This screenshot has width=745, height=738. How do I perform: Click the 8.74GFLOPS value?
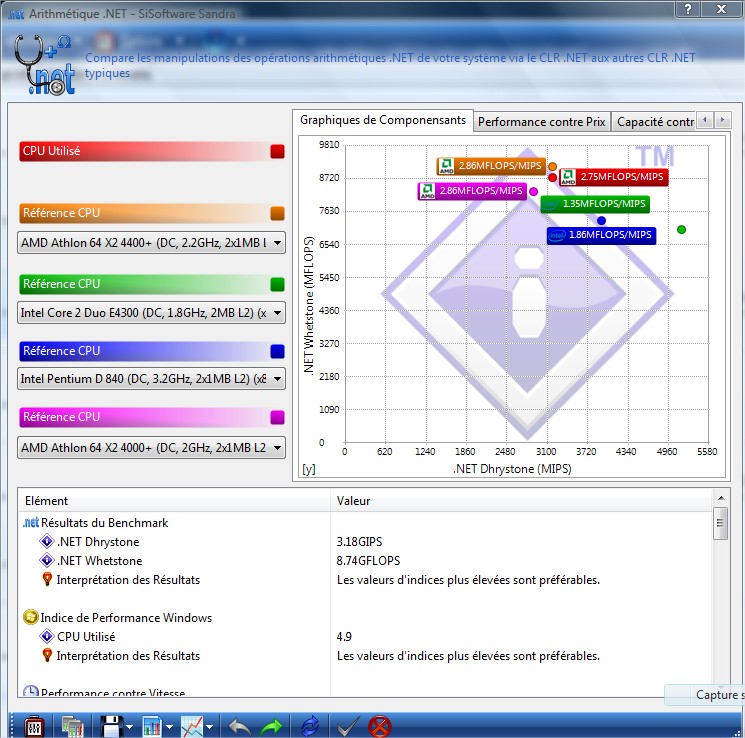pos(368,560)
